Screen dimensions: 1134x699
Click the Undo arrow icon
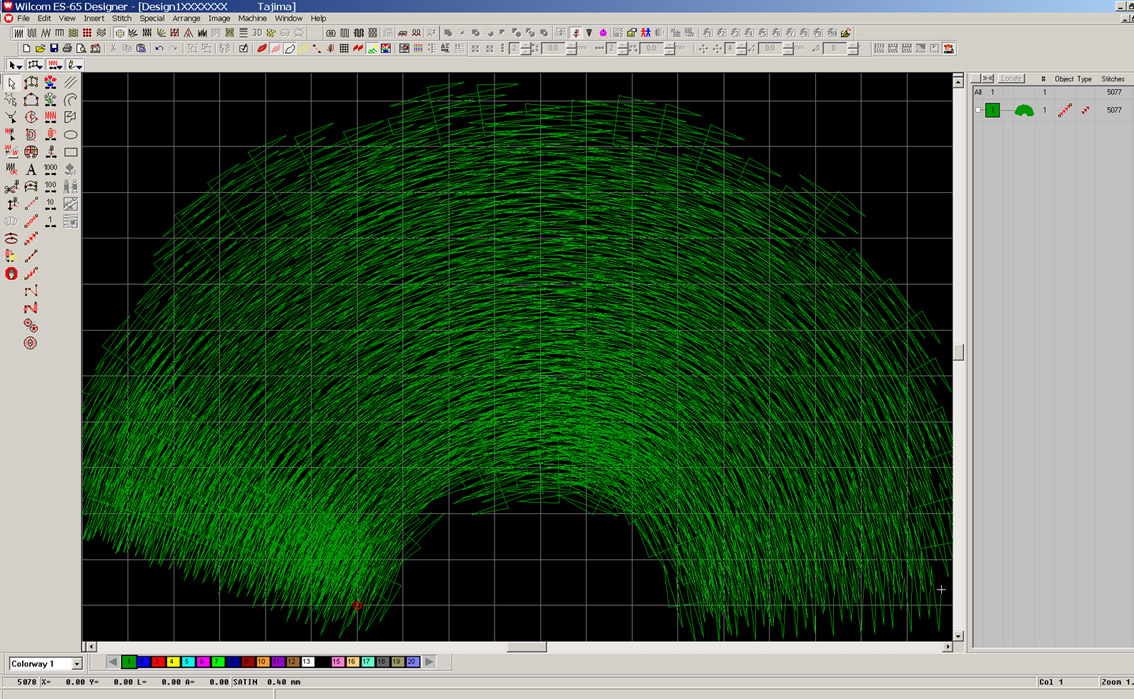(158, 48)
